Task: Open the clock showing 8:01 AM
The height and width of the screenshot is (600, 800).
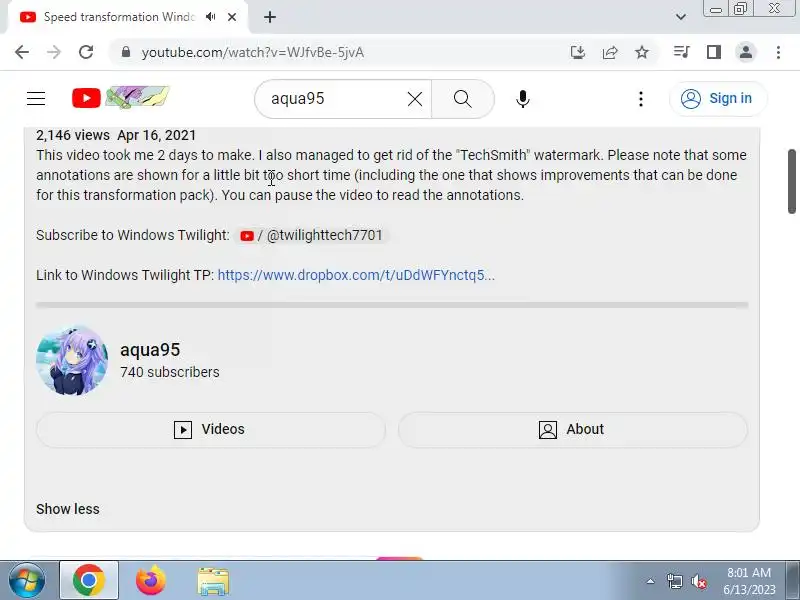Action: [749, 581]
